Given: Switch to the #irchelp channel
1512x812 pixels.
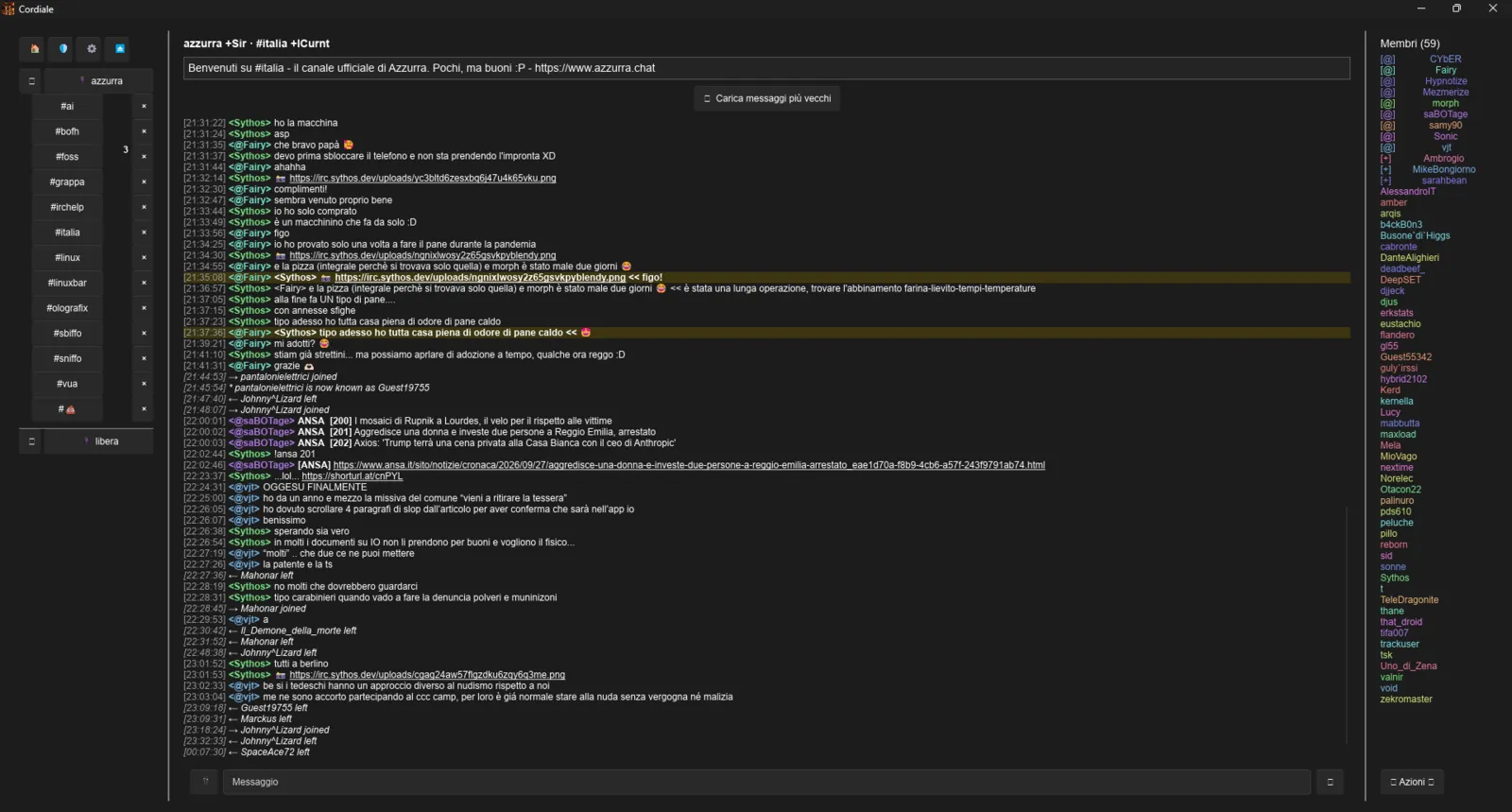Looking at the screenshot, I should (x=67, y=207).
